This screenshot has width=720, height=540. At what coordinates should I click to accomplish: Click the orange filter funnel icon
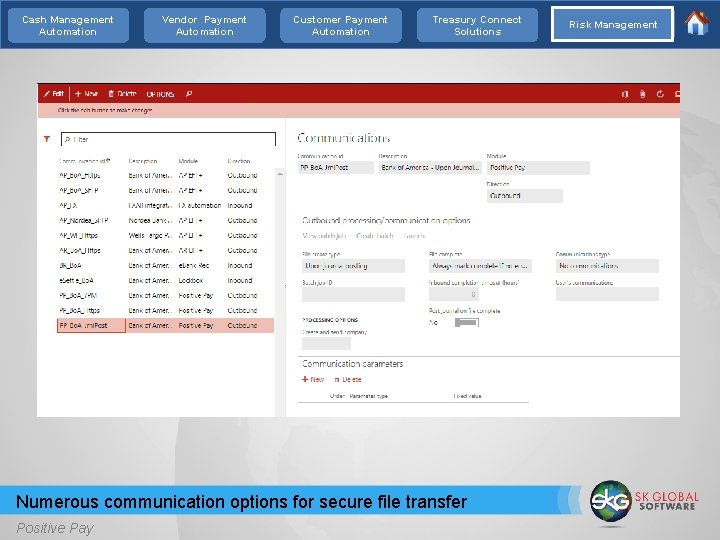pyautogui.click(x=47, y=139)
